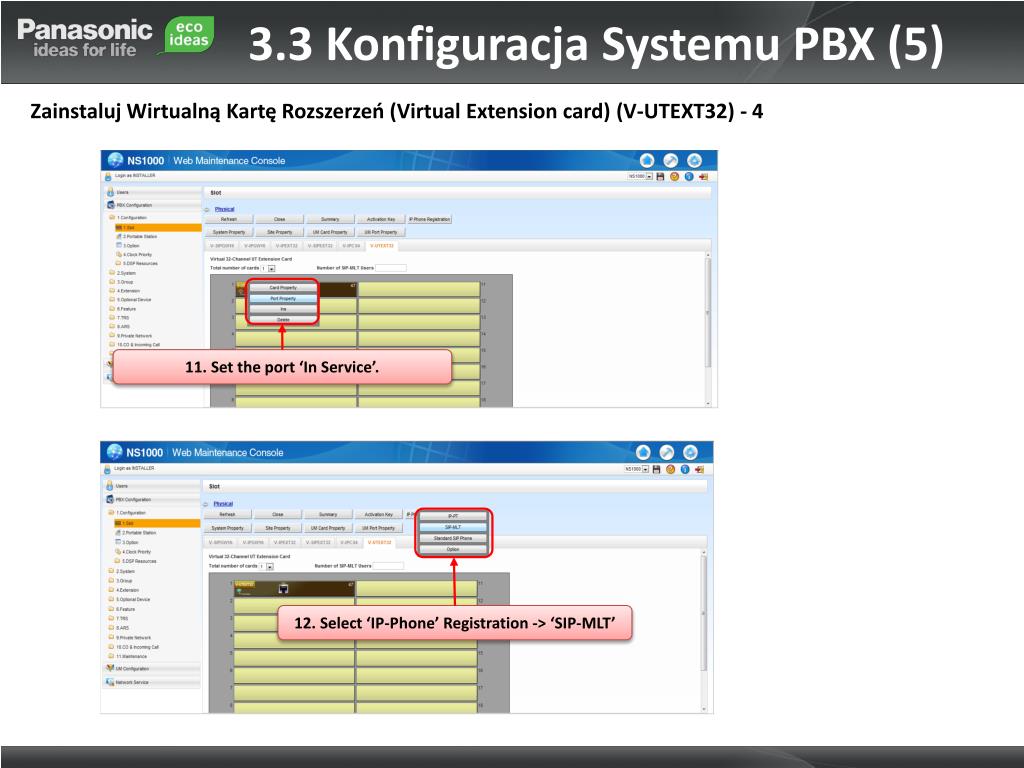The height and width of the screenshot is (768, 1024).
Task: Expand 2.System folder in step 12 console tree
Action: [122, 571]
